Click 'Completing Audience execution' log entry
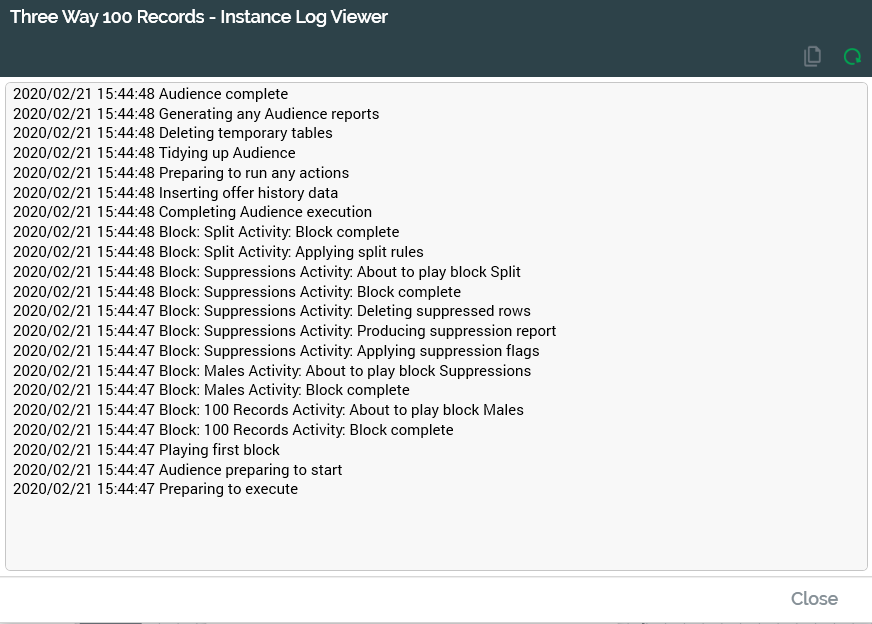 tap(192, 212)
